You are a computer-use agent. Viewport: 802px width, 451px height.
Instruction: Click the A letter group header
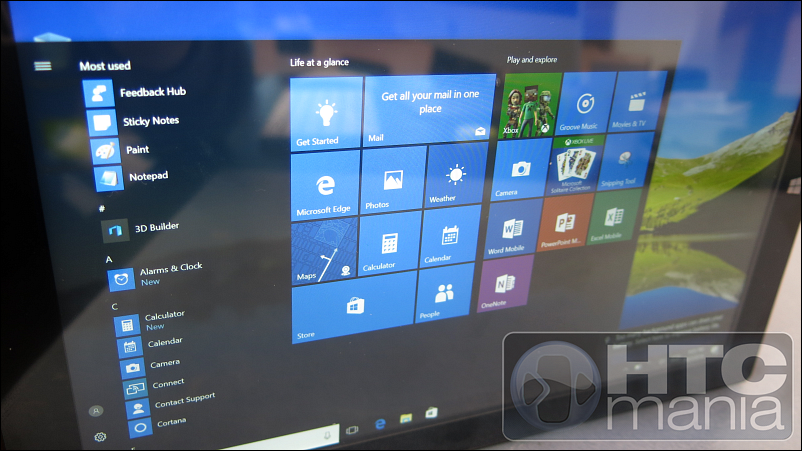[108, 259]
